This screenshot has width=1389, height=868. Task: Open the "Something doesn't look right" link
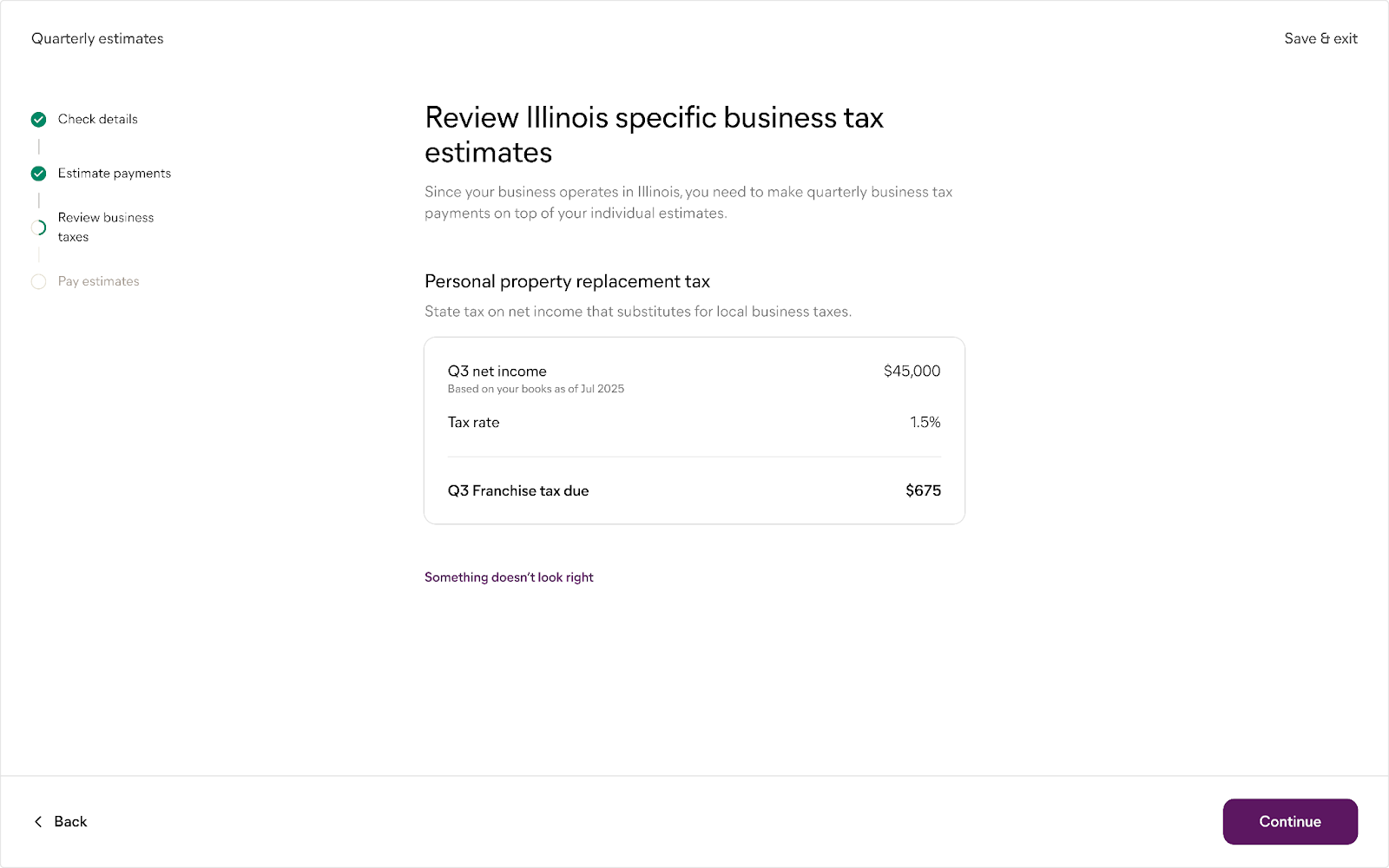[x=509, y=577]
